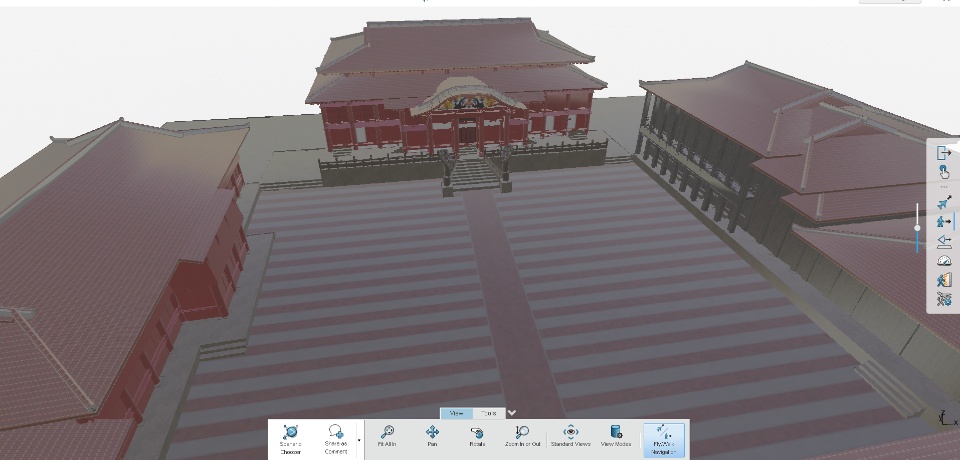Switch to the View tab

(x=457, y=413)
